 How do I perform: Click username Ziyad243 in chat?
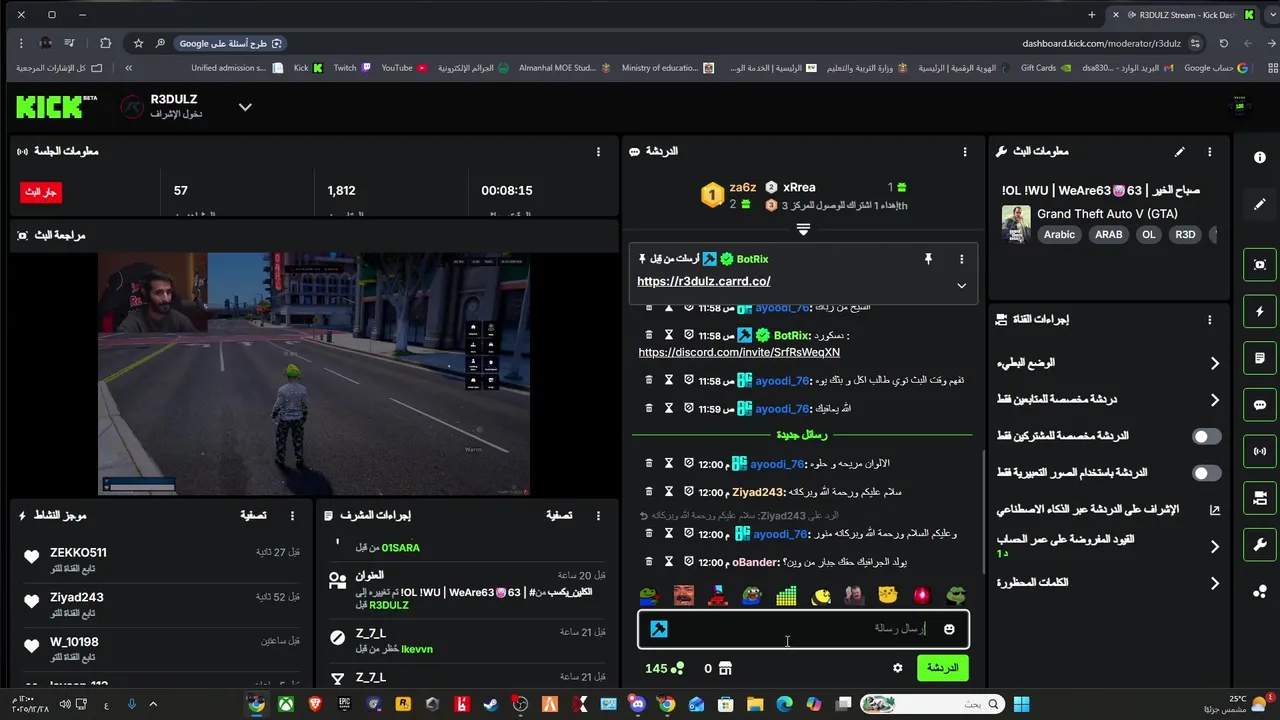(x=757, y=492)
